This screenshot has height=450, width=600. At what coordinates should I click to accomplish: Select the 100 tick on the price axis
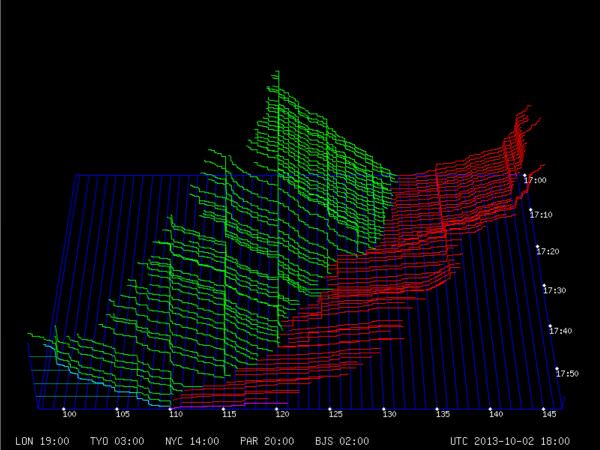70,414
